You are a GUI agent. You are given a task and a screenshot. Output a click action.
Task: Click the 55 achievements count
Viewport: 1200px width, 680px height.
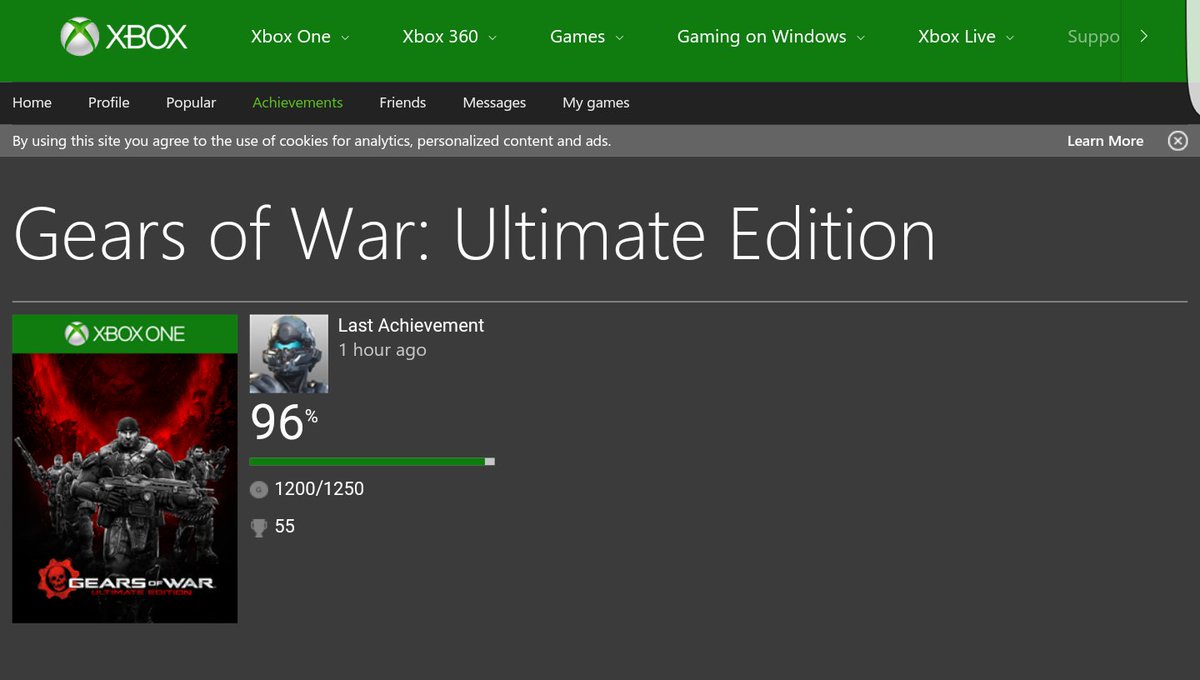[x=285, y=526]
